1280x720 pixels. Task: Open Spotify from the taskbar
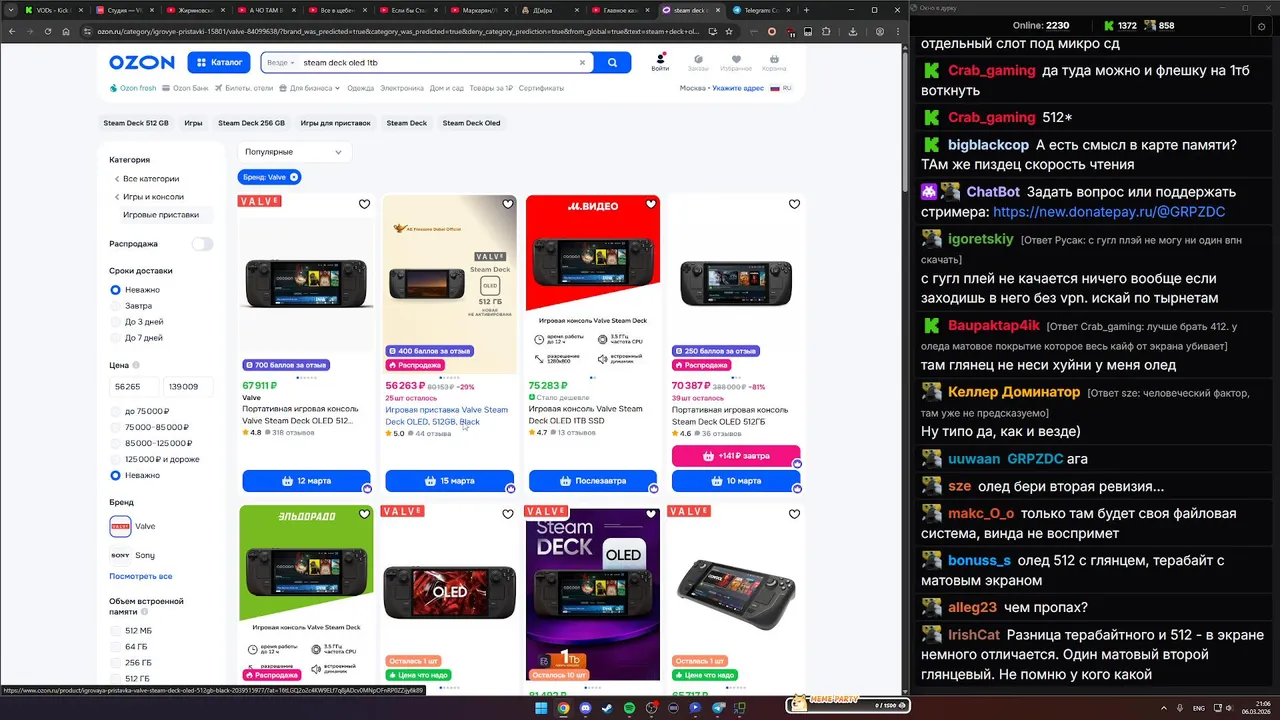coord(629,708)
